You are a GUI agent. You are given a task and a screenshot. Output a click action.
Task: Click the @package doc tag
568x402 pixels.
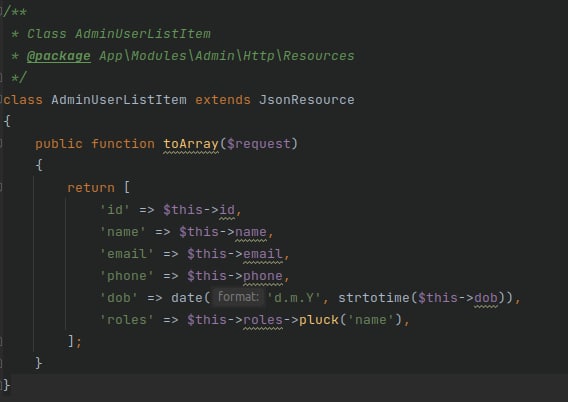click(x=59, y=56)
